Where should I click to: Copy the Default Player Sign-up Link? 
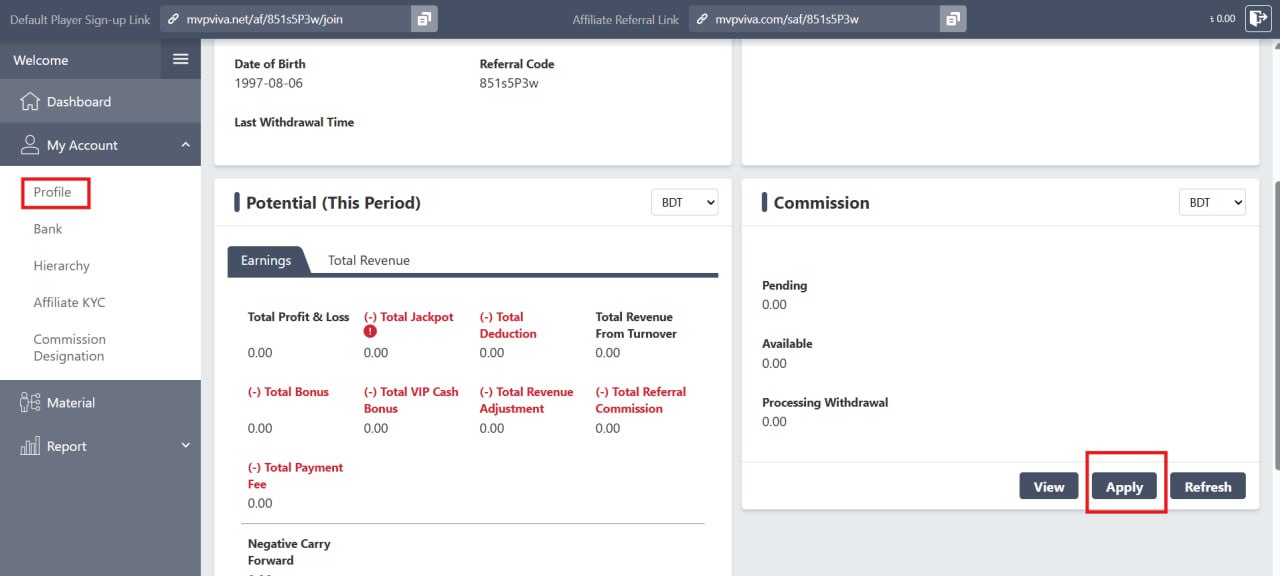click(x=424, y=19)
